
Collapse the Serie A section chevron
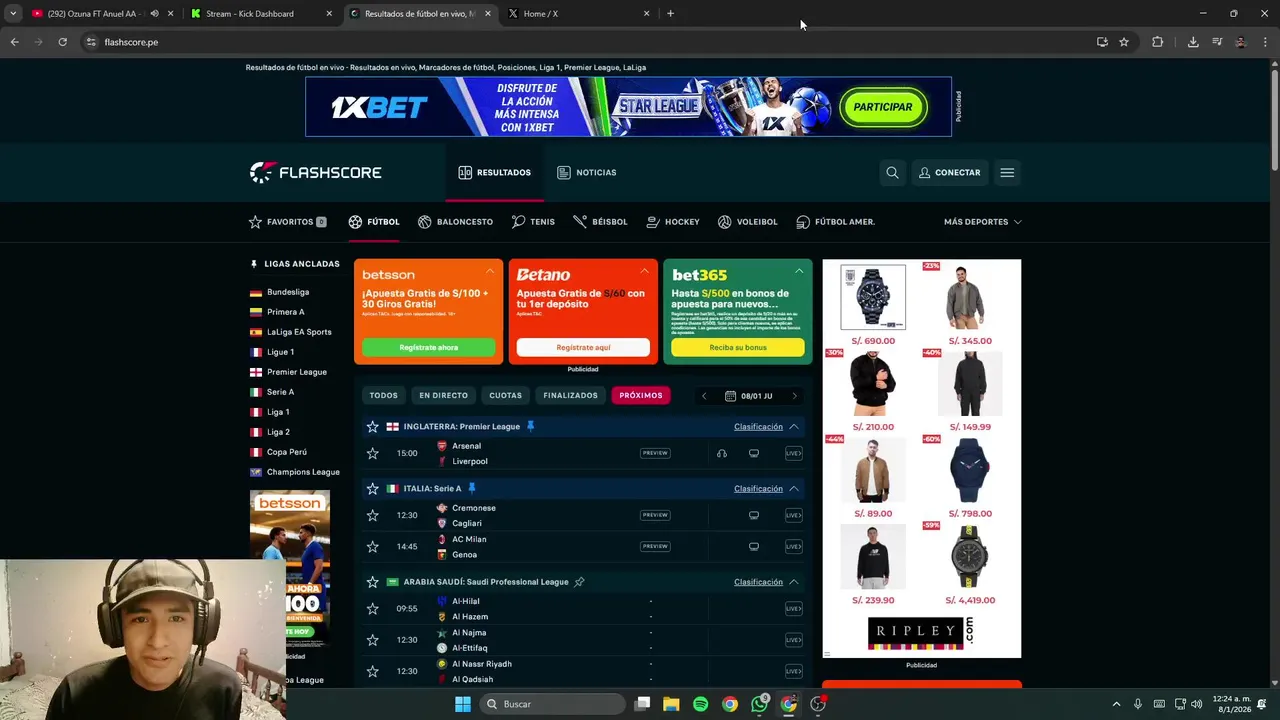[793, 489]
